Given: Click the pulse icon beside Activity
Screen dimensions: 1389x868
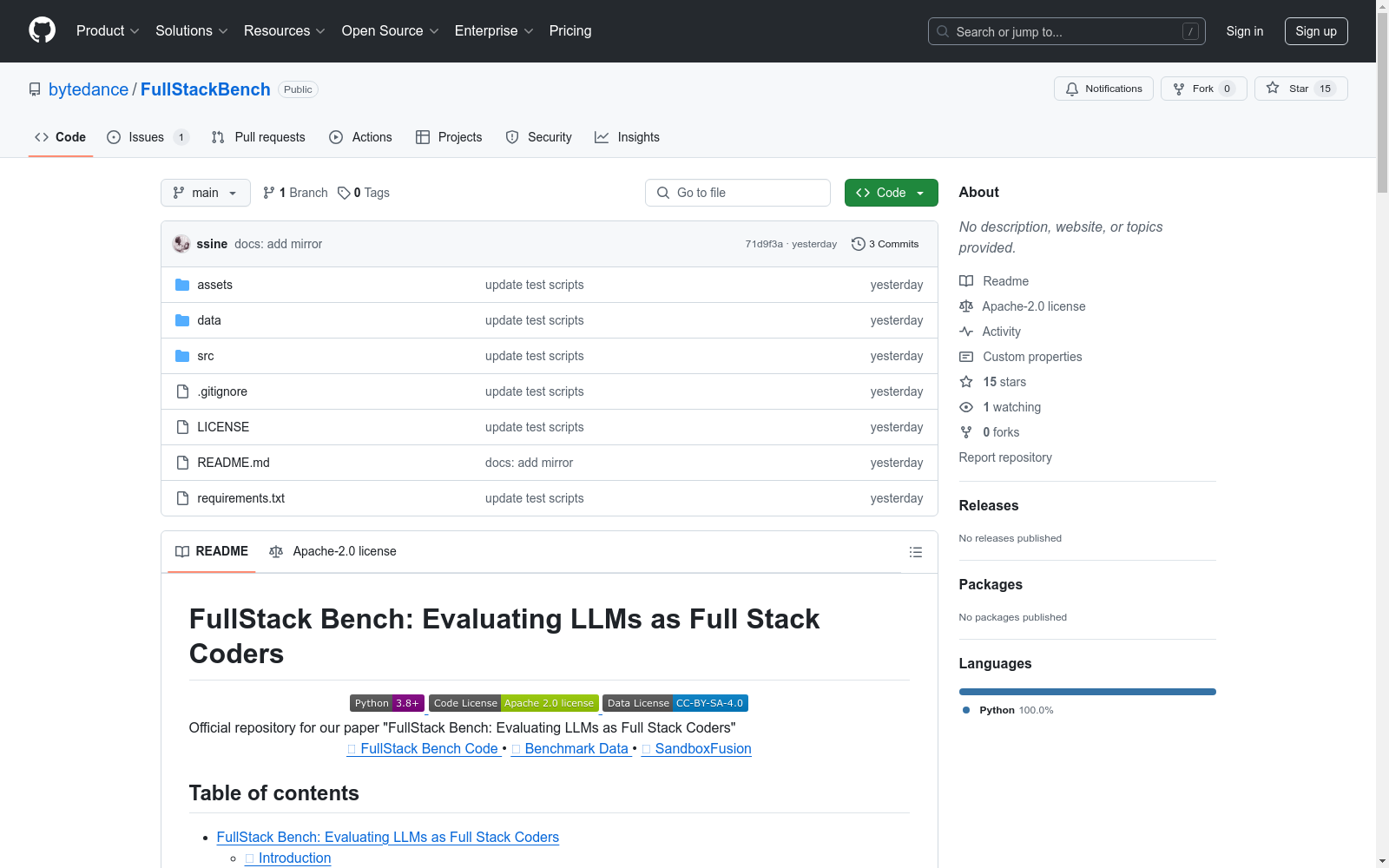Looking at the screenshot, I should pyautogui.click(x=966, y=332).
